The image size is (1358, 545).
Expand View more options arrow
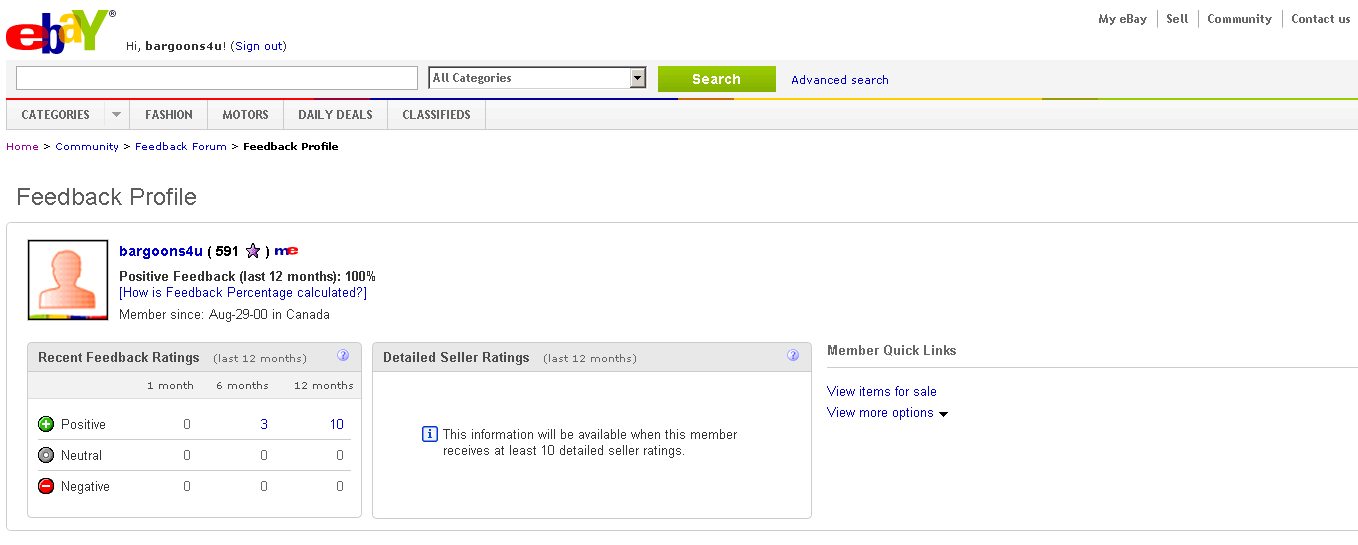point(943,414)
